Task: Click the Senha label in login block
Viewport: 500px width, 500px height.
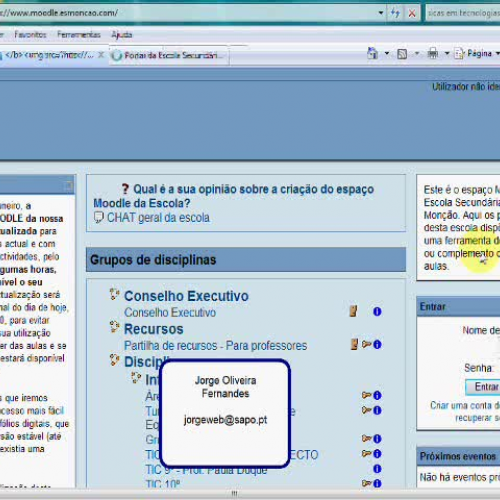Action: click(x=478, y=368)
